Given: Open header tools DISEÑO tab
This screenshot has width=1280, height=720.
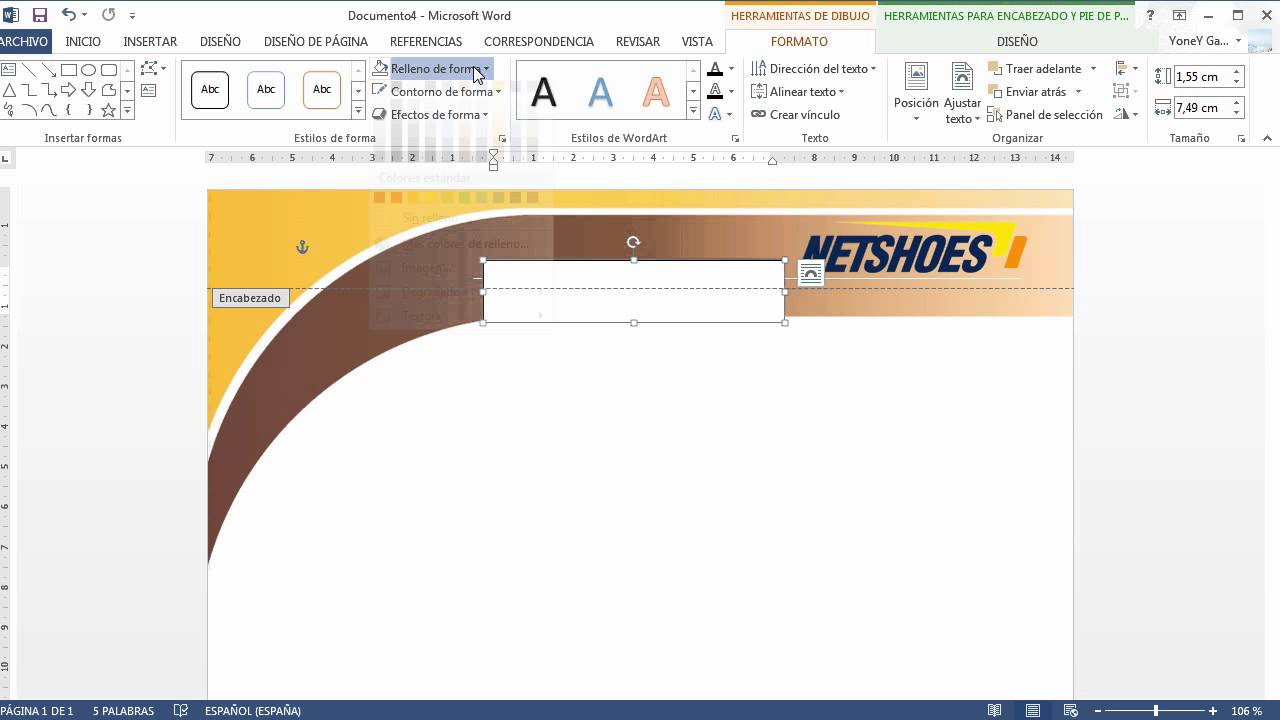Looking at the screenshot, I should point(1017,42).
